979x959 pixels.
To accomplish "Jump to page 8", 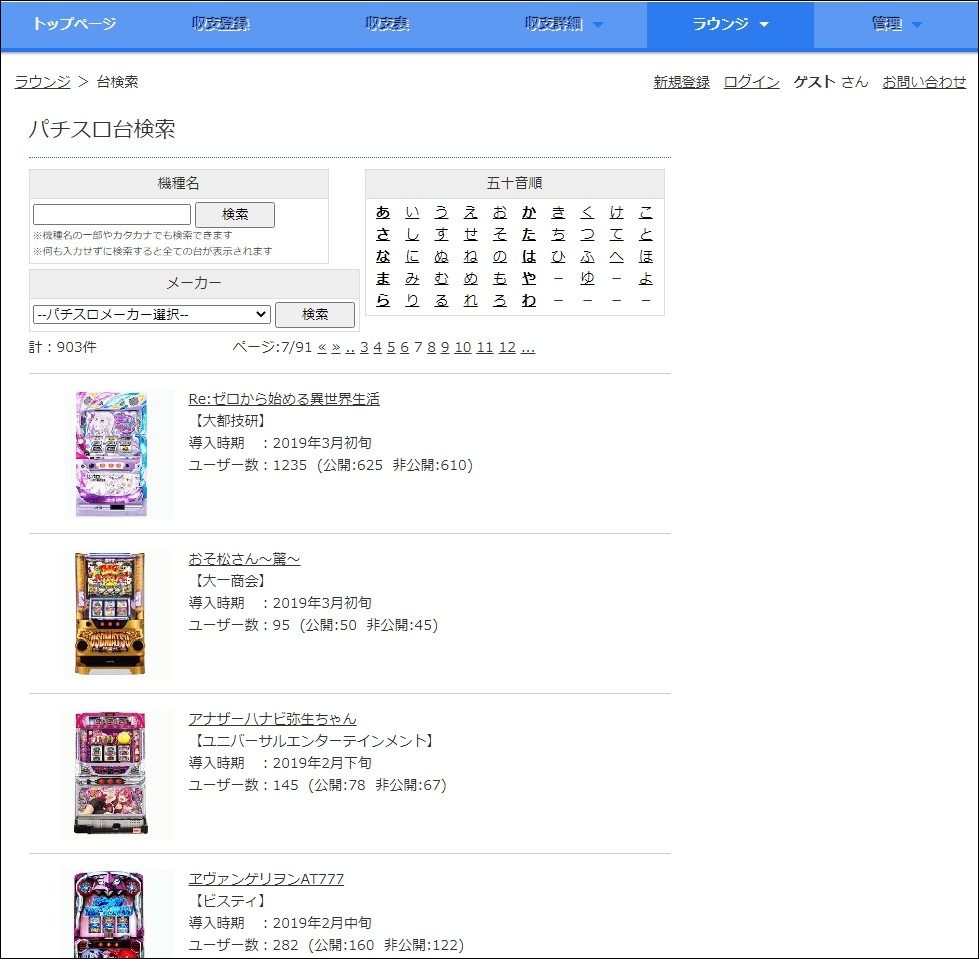I will (x=431, y=347).
